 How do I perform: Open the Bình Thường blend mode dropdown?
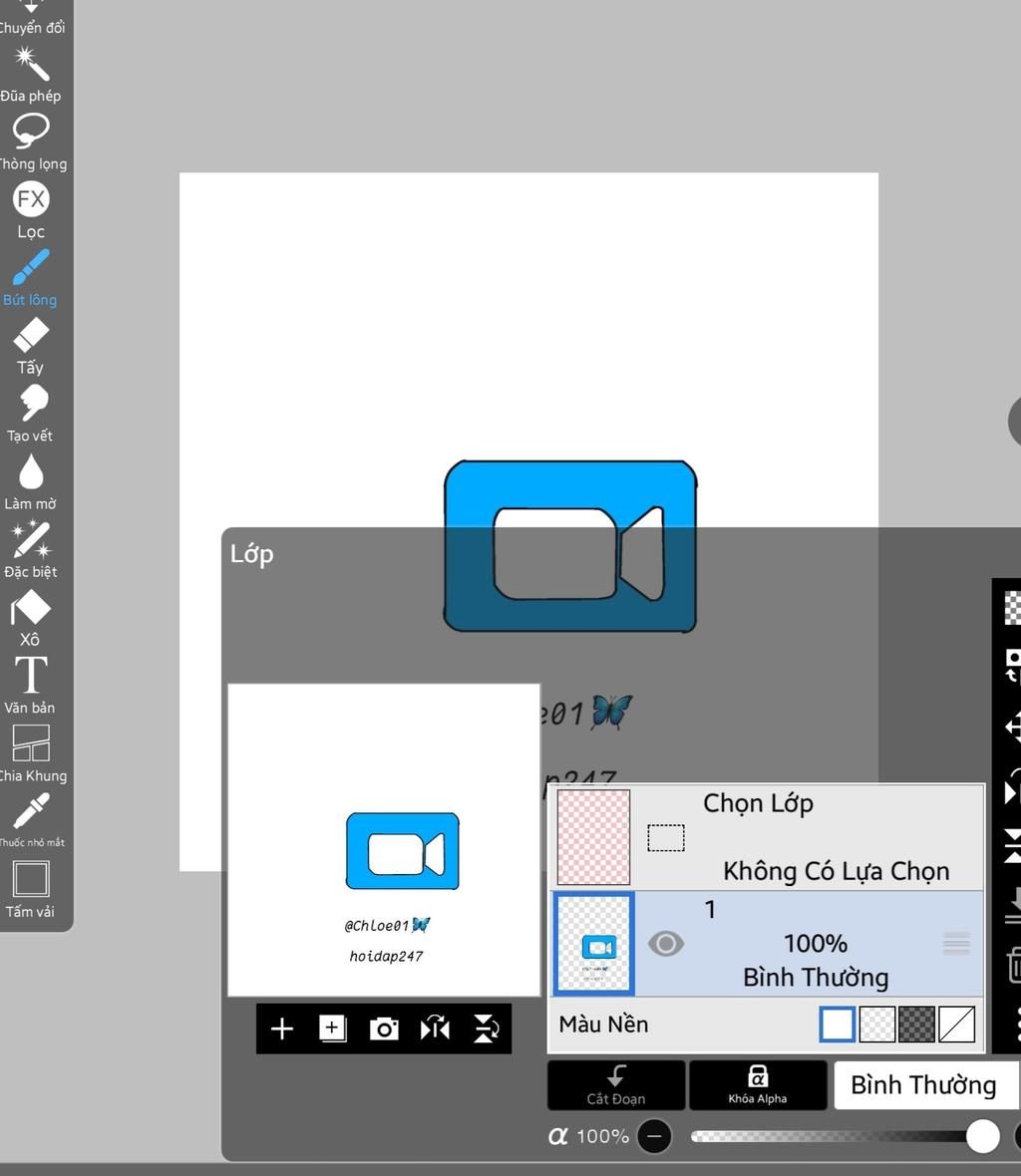tap(927, 1085)
